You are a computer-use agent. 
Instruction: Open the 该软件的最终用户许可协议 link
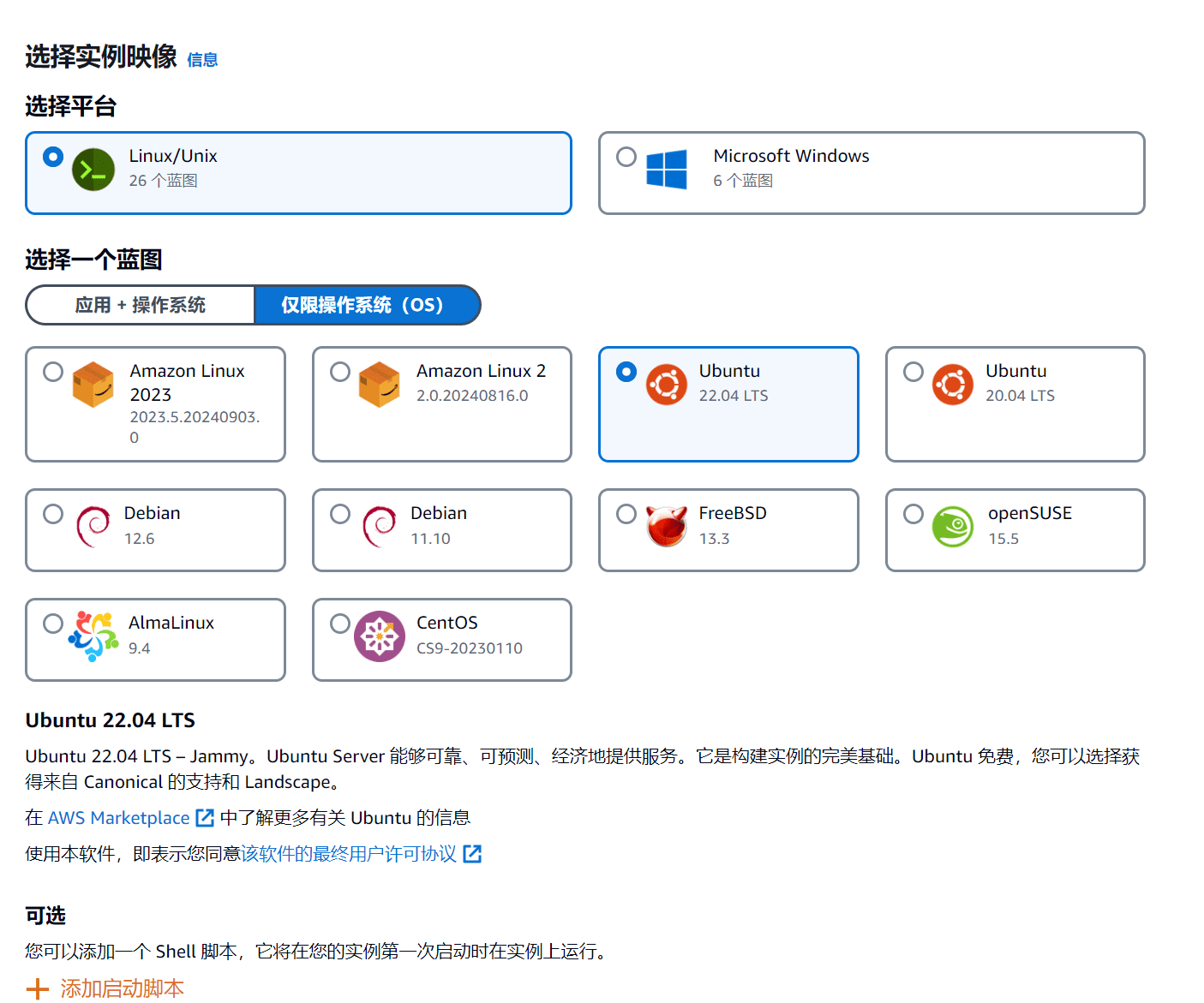[349, 854]
